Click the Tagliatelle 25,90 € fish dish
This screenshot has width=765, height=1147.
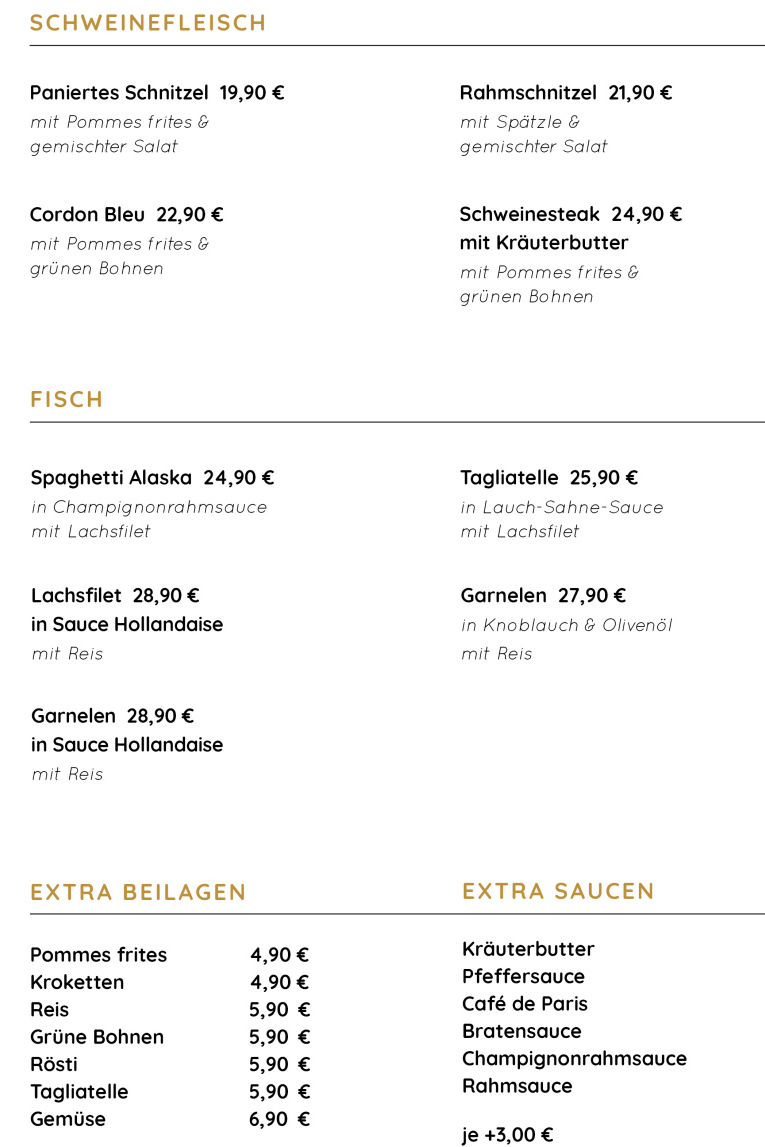pyautogui.click(x=549, y=478)
